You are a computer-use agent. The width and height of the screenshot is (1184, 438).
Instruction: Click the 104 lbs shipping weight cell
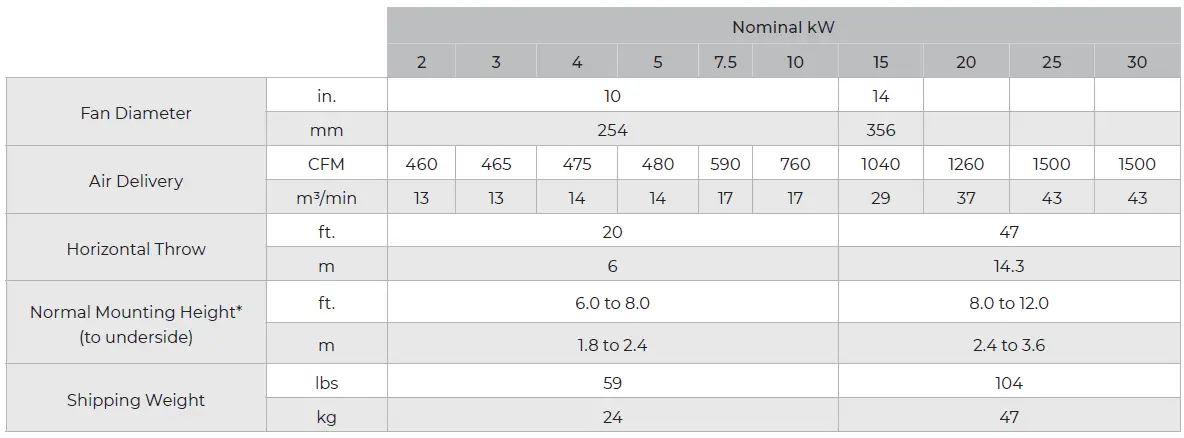1009,383
